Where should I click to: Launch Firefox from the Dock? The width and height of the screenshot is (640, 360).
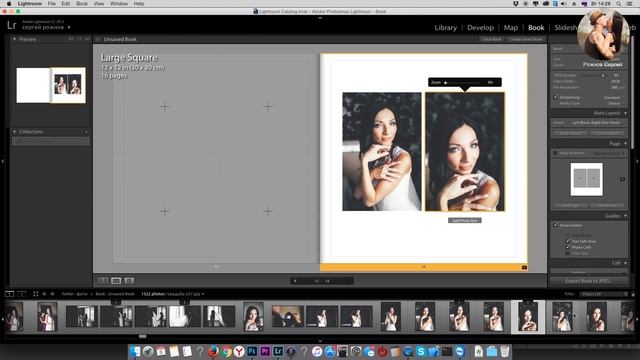point(213,351)
